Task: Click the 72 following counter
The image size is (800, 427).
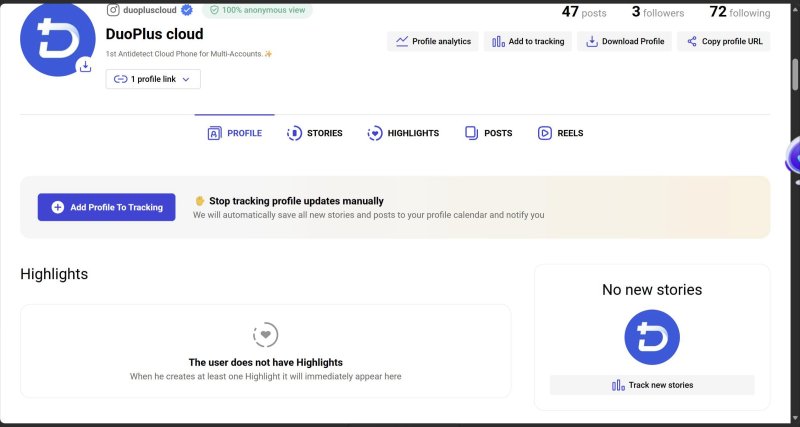Action: (739, 12)
